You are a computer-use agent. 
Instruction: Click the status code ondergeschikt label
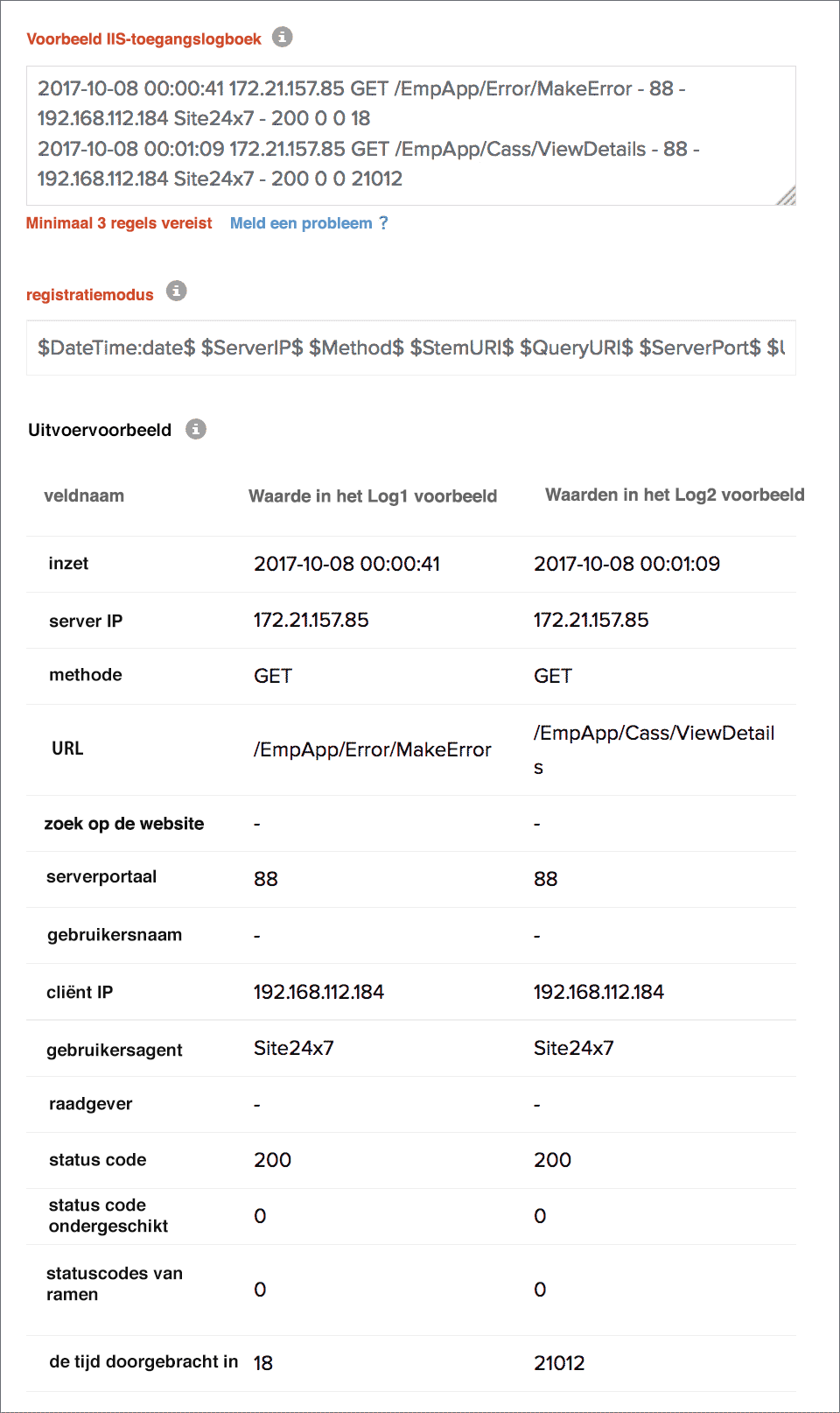click(108, 1215)
